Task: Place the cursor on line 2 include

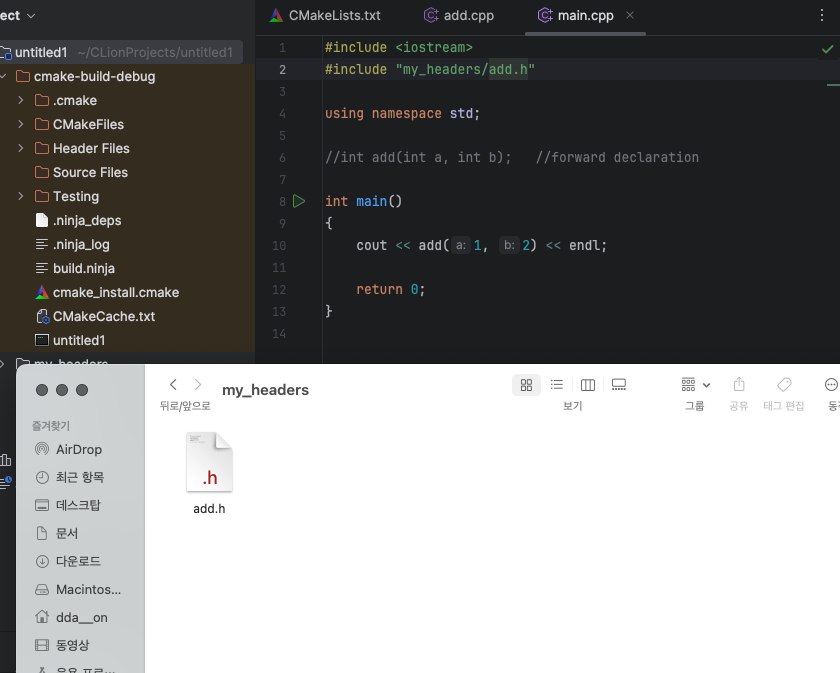Action: 430,70
